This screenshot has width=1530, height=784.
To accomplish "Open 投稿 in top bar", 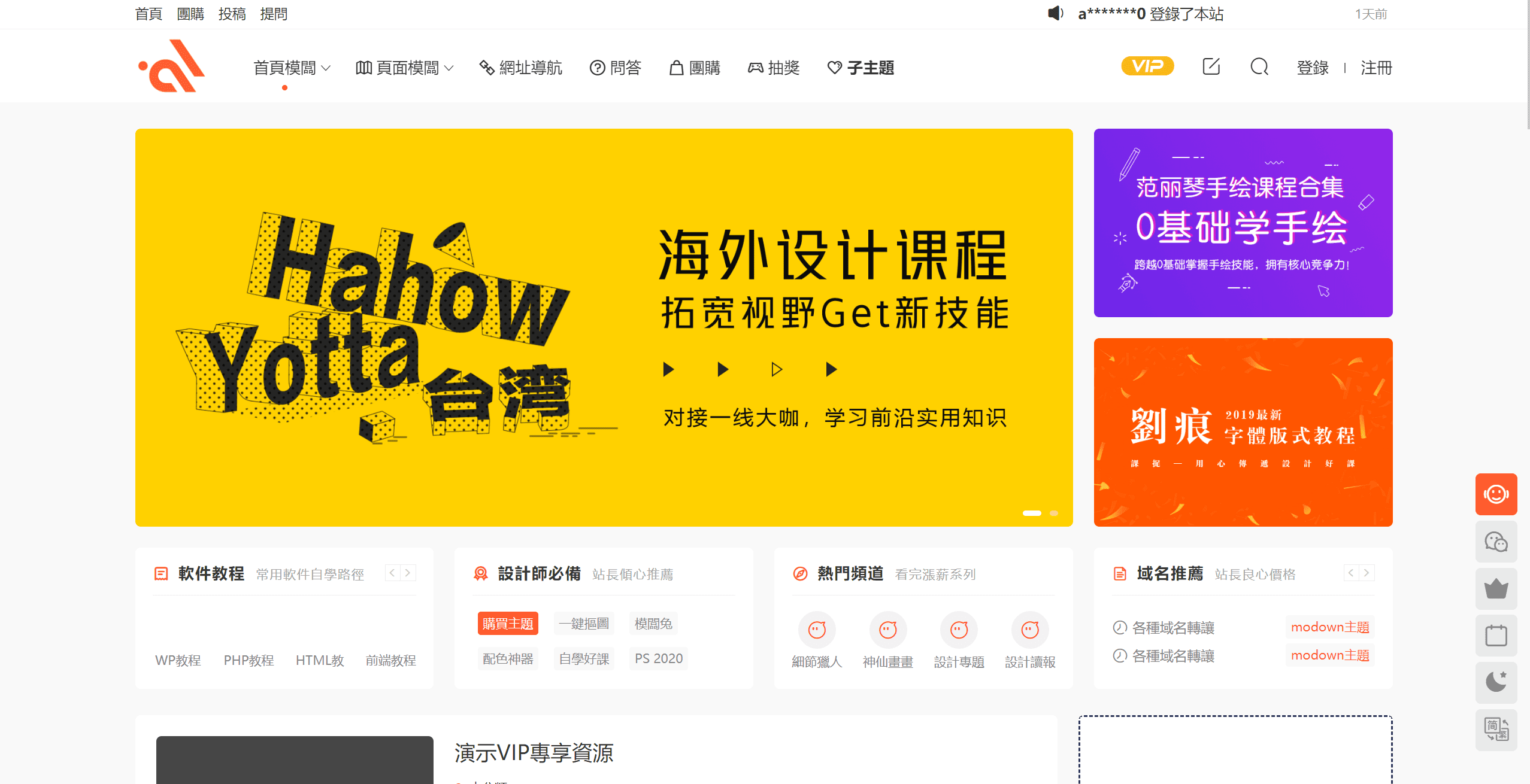I will click(x=232, y=14).
